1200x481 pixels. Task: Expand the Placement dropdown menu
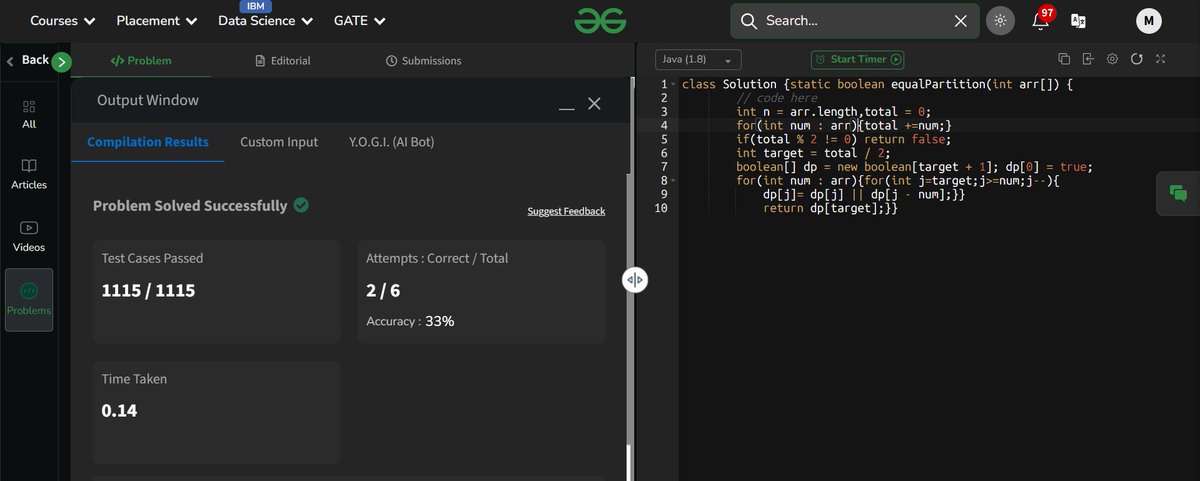156,20
